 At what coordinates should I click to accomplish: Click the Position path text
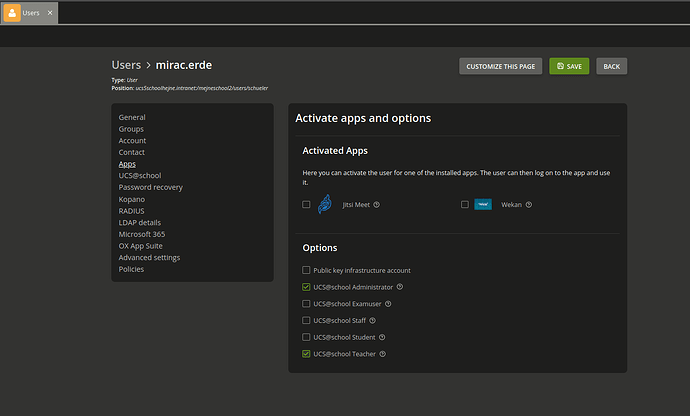202,88
